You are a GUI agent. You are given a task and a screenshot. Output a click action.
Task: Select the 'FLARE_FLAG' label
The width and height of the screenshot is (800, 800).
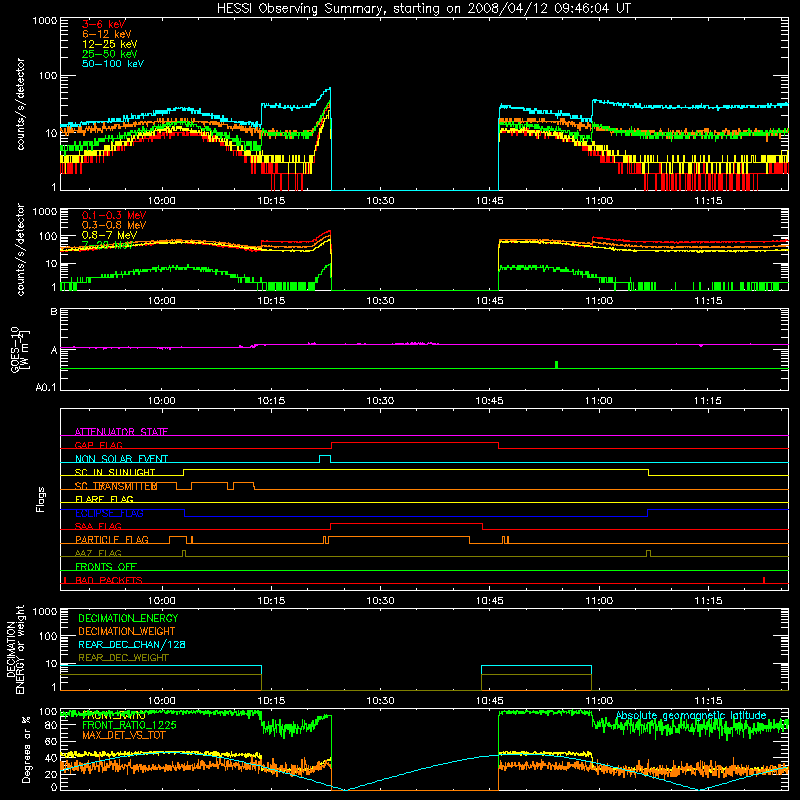(x=104, y=499)
